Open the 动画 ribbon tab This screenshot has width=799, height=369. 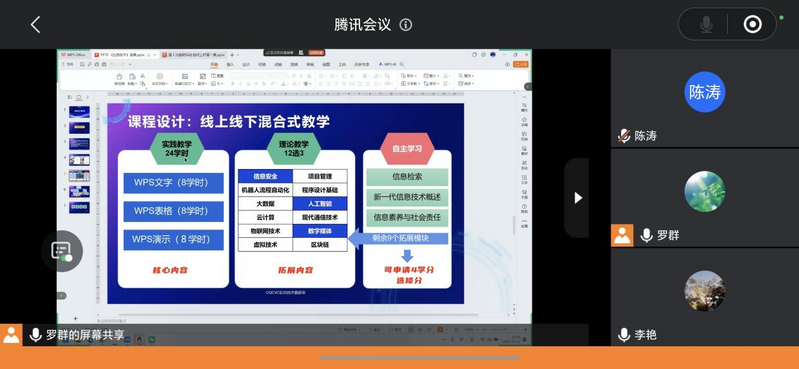[x=278, y=65]
